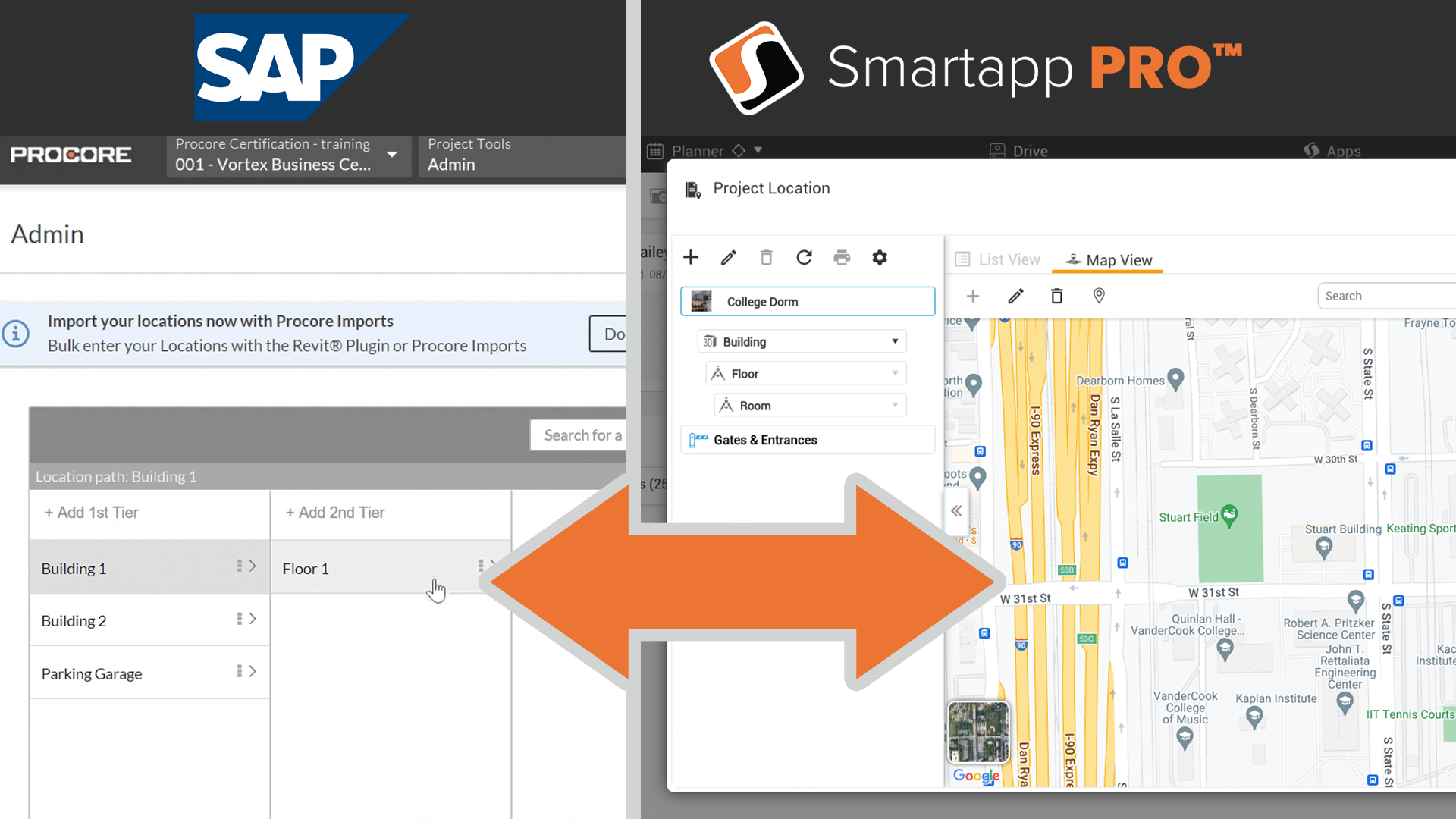This screenshot has width=1456, height=819.
Task: Click the info icon in Procore imports banner
Action: [x=16, y=333]
